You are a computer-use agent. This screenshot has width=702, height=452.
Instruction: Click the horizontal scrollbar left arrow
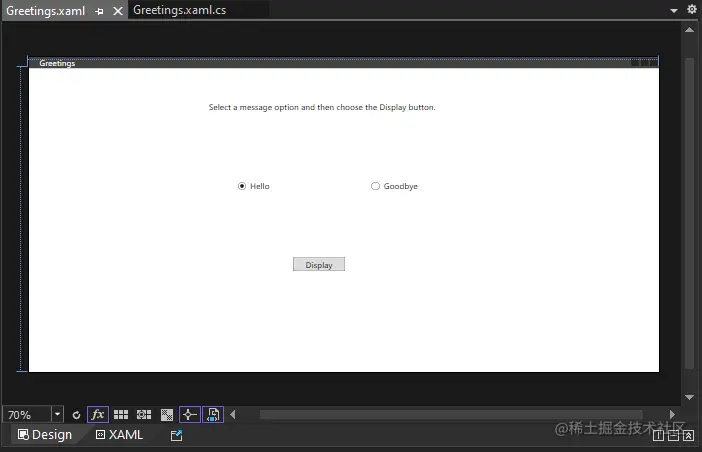233,414
